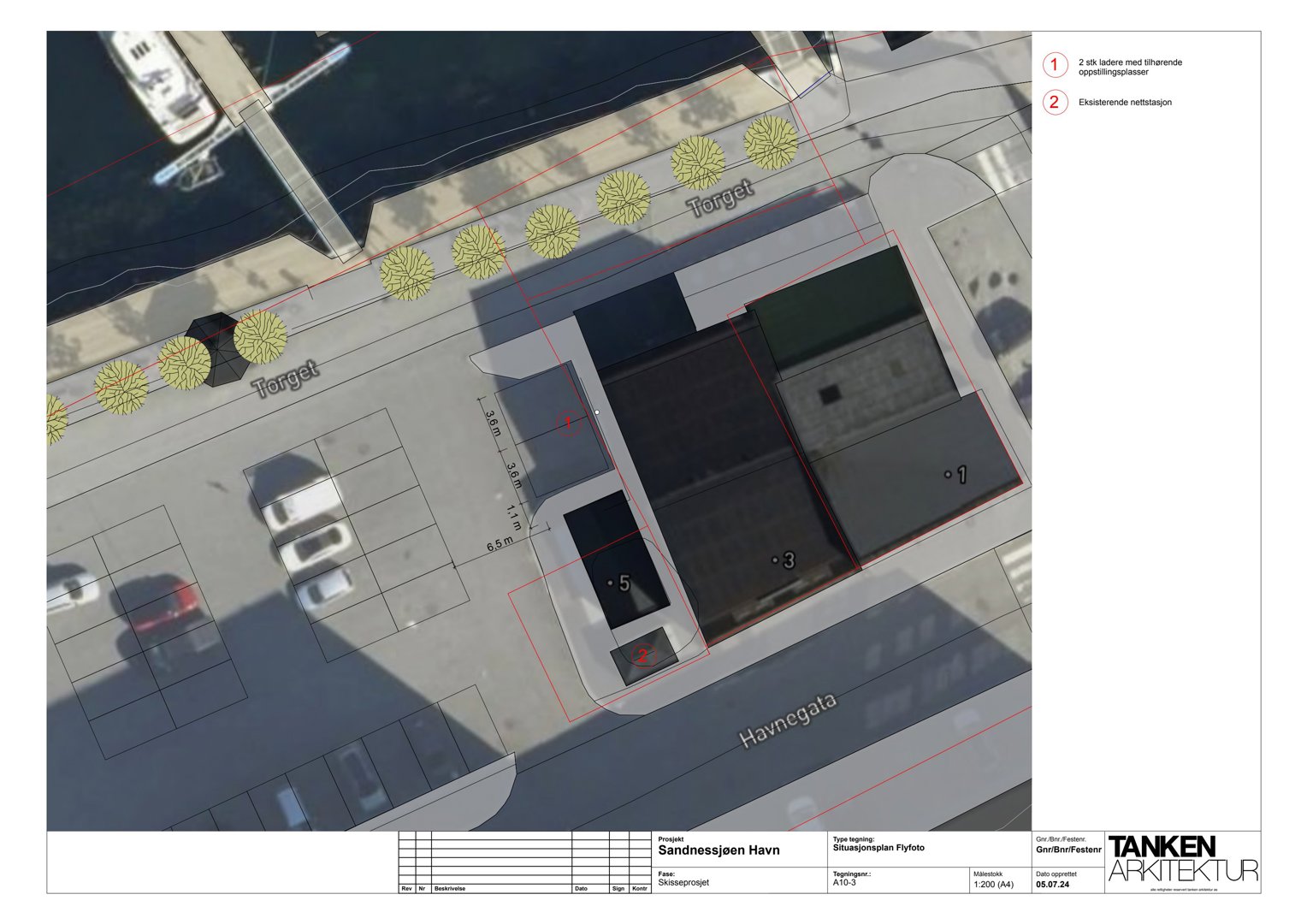Select the red circled 1 on the plan
The width and height of the screenshot is (1307, 924).
pyautogui.click(x=567, y=422)
